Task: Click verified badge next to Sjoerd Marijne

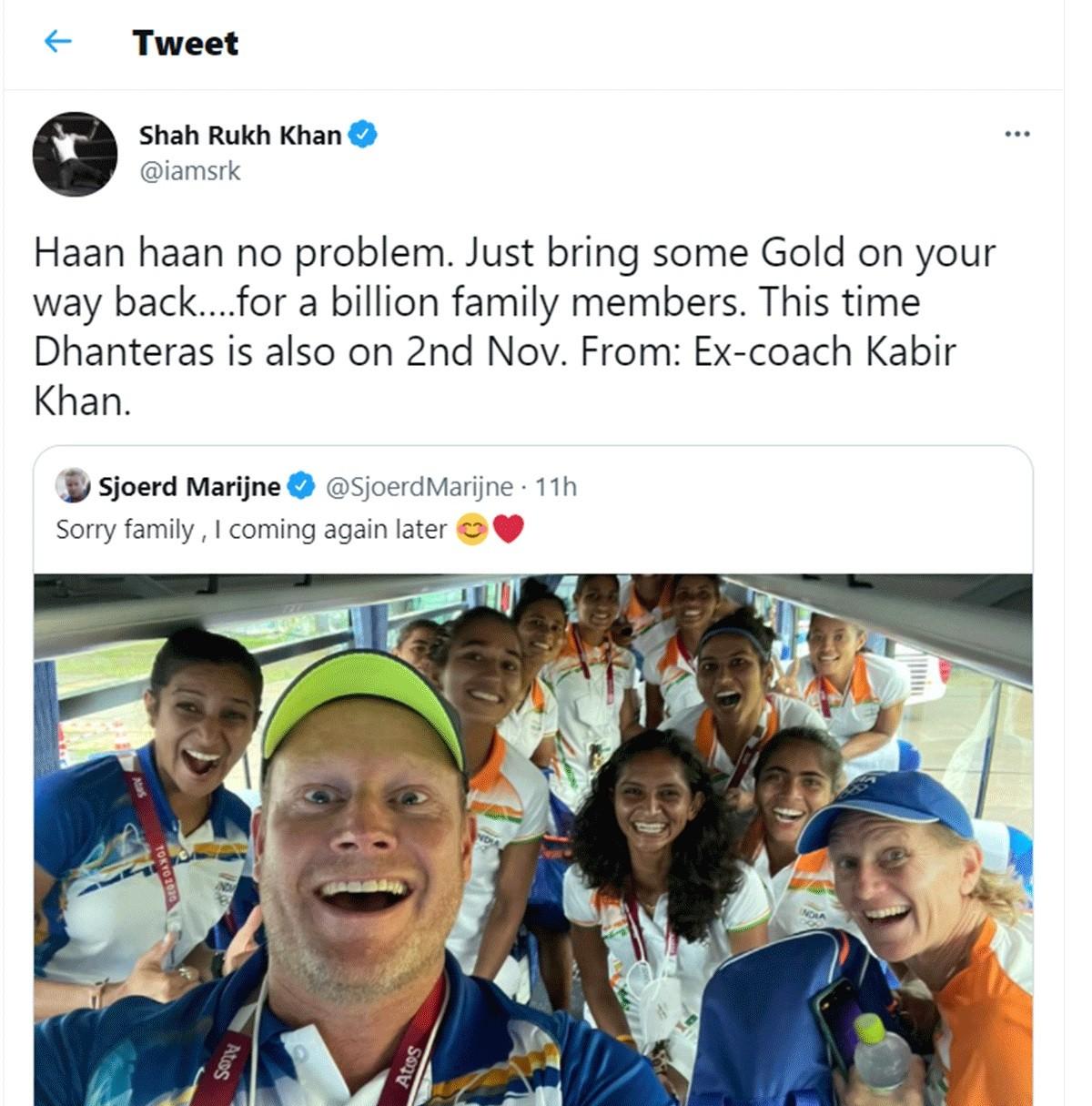Action: tap(301, 486)
